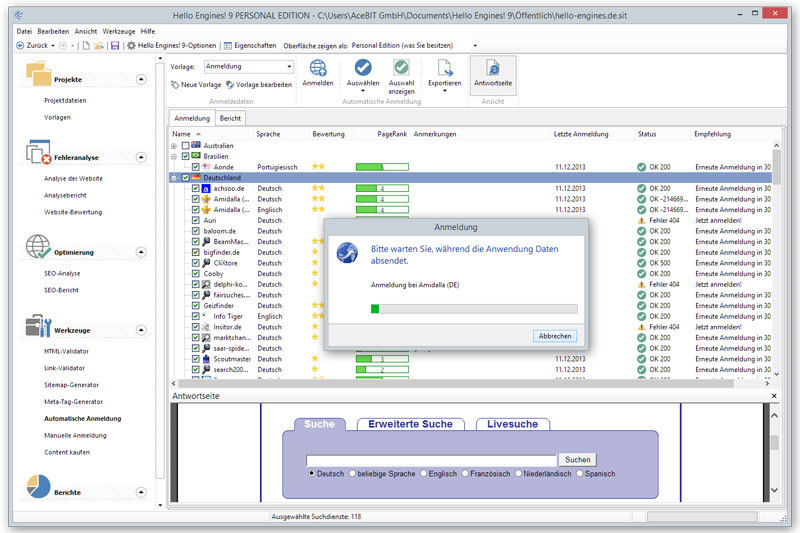
Task: Toggle the Brasilien checkbox
Action: (x=186, y=156)
